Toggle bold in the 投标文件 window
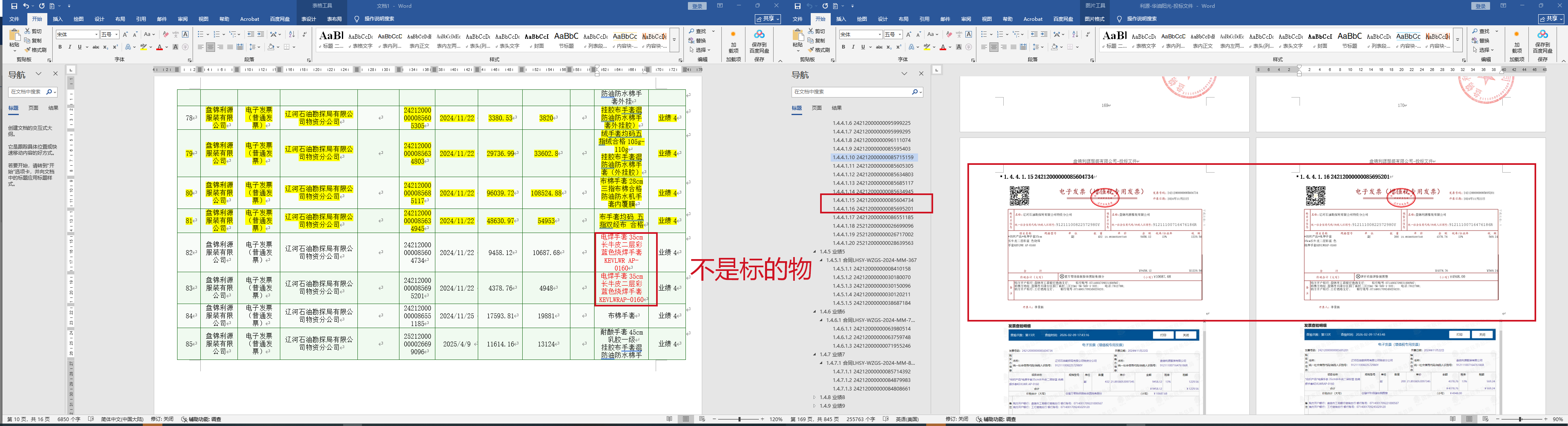This screenshot has width=1568, height=426. [843, 47]
